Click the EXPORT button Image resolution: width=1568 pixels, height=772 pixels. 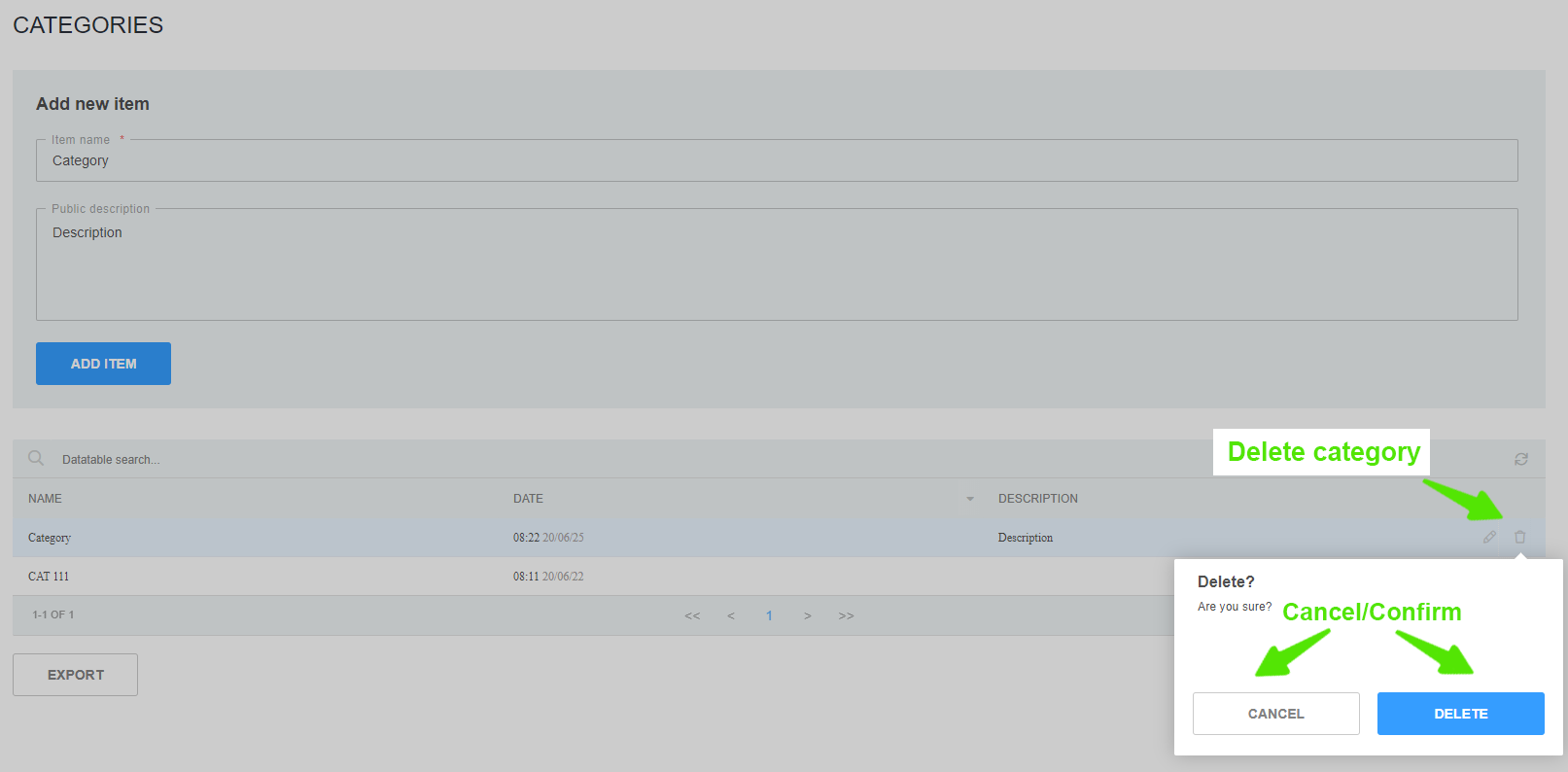pyautogui.click(x=75, y=675)
